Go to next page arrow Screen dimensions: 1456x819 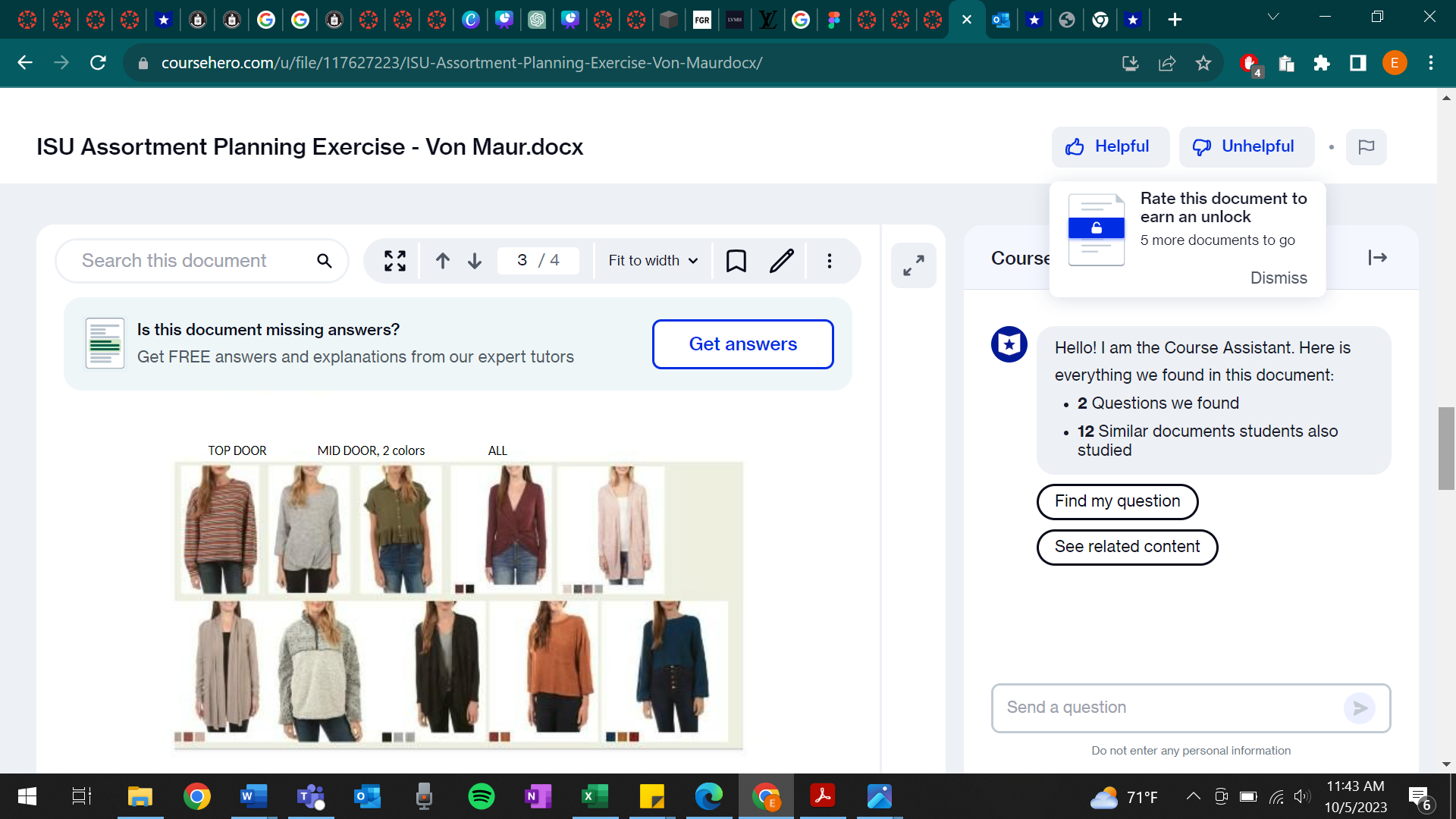click(x=475, y=261)
